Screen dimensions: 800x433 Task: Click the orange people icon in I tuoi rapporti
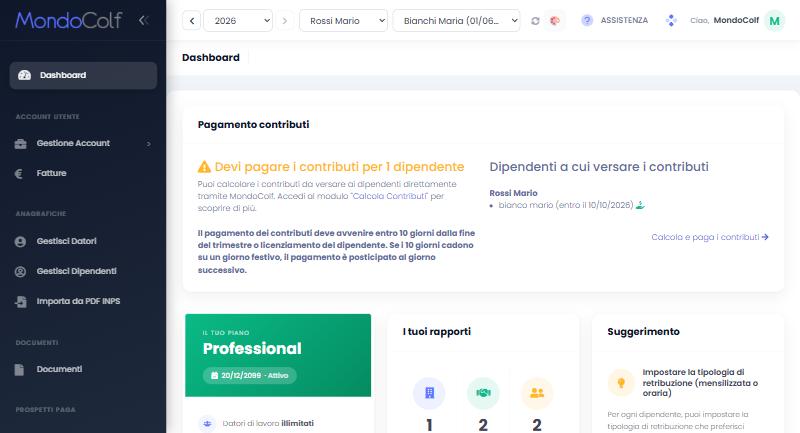pyautogui.click(x=537, y=393)
